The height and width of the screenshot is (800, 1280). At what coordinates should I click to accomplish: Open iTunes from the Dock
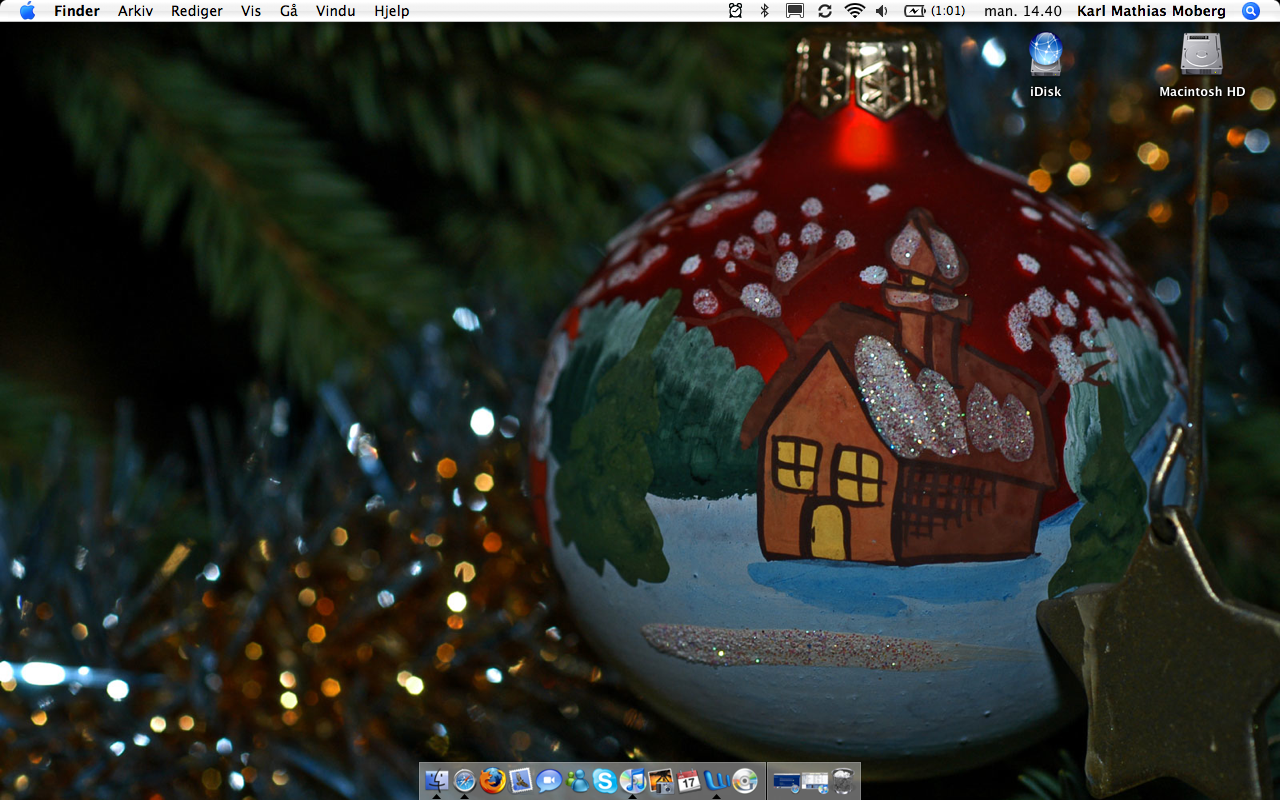coord(633,780)
